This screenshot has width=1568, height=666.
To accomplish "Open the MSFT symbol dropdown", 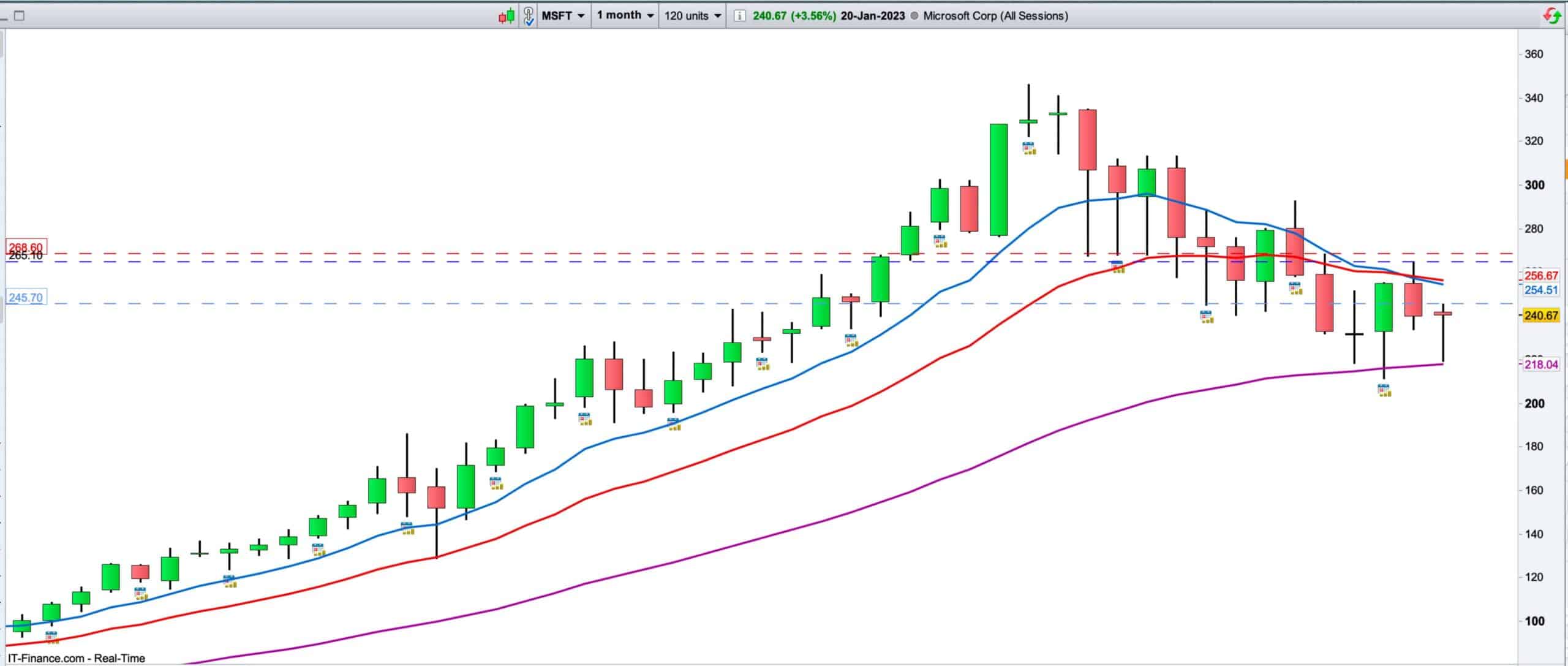I will tap(563, 16).
